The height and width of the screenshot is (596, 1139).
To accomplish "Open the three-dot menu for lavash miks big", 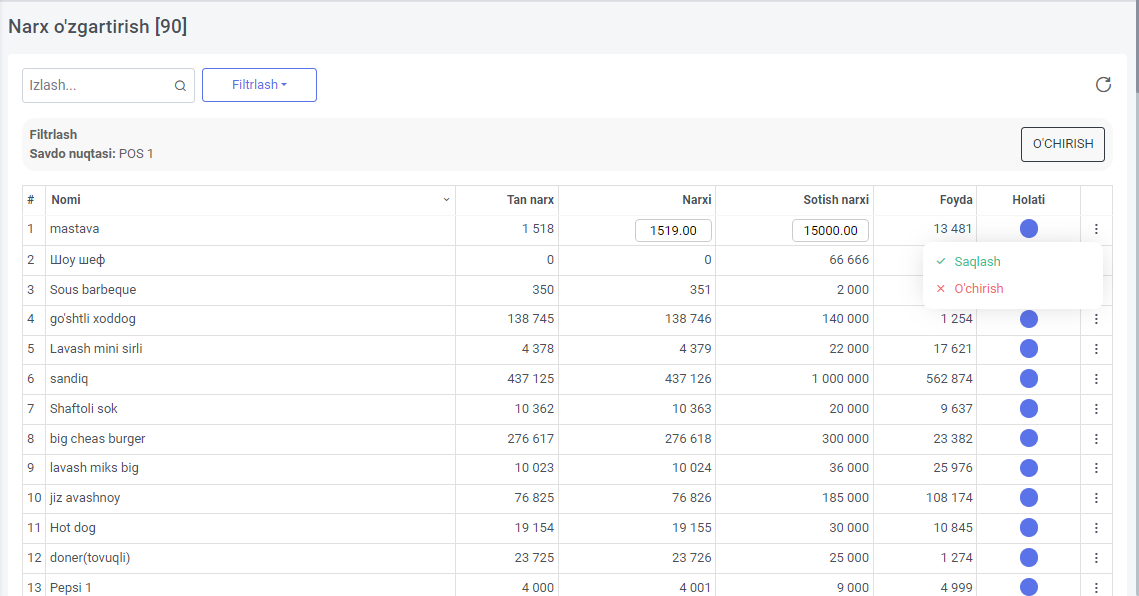I will [1096, 468].
